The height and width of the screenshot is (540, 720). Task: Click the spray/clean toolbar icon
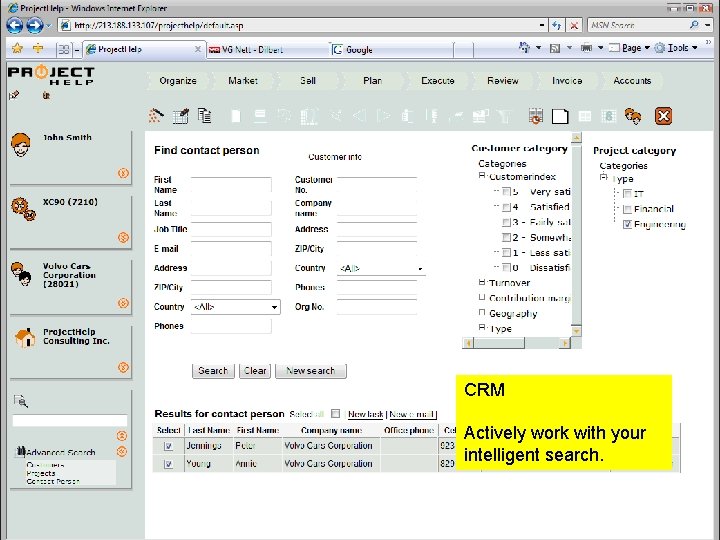156,116
